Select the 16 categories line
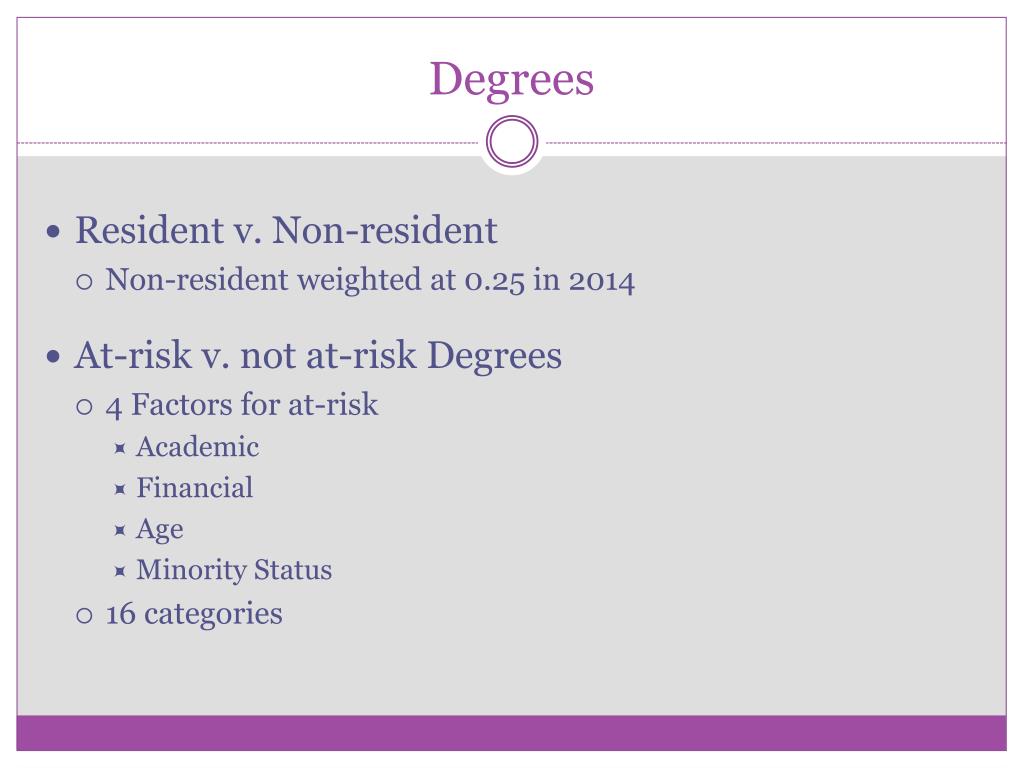 pos(194,614)
